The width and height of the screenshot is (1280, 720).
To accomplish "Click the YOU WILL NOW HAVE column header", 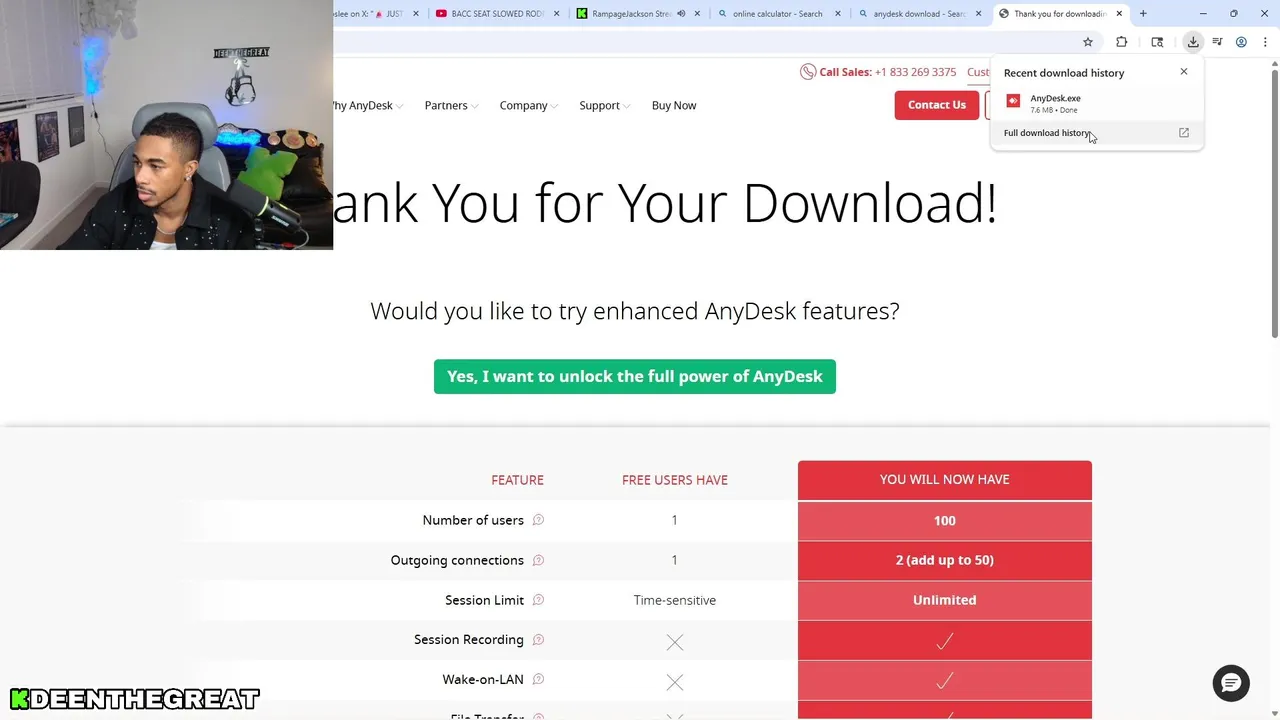I will (x=945, y=480).
